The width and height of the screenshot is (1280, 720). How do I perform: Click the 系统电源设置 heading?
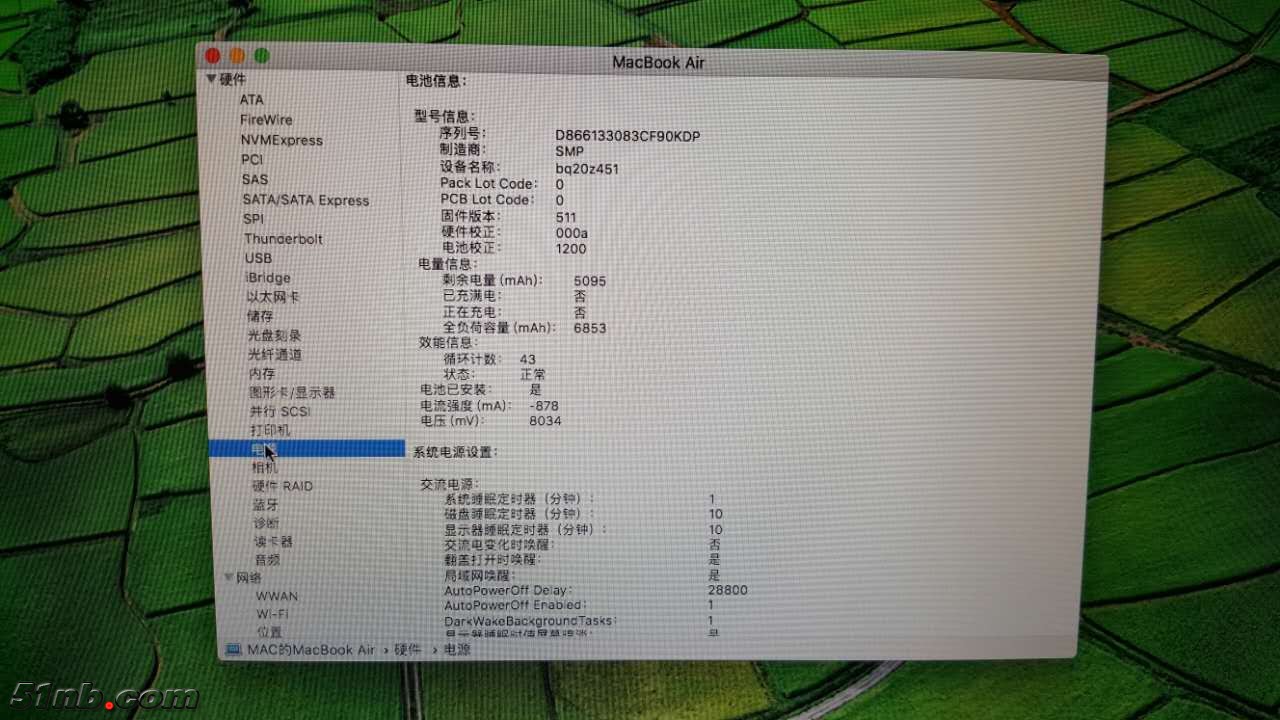454,452
